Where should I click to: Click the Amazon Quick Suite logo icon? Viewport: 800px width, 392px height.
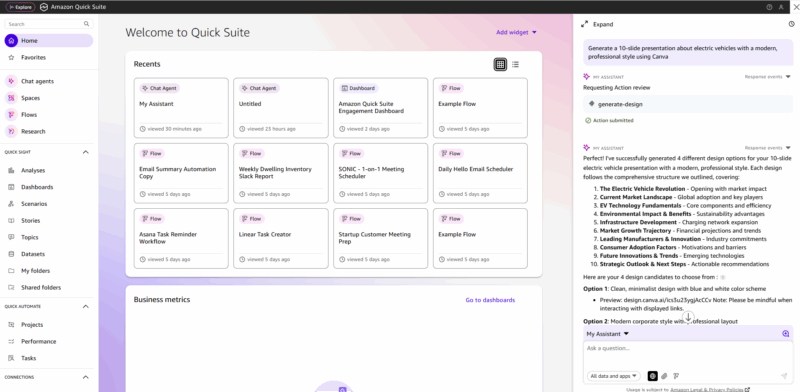click(44, 7)
